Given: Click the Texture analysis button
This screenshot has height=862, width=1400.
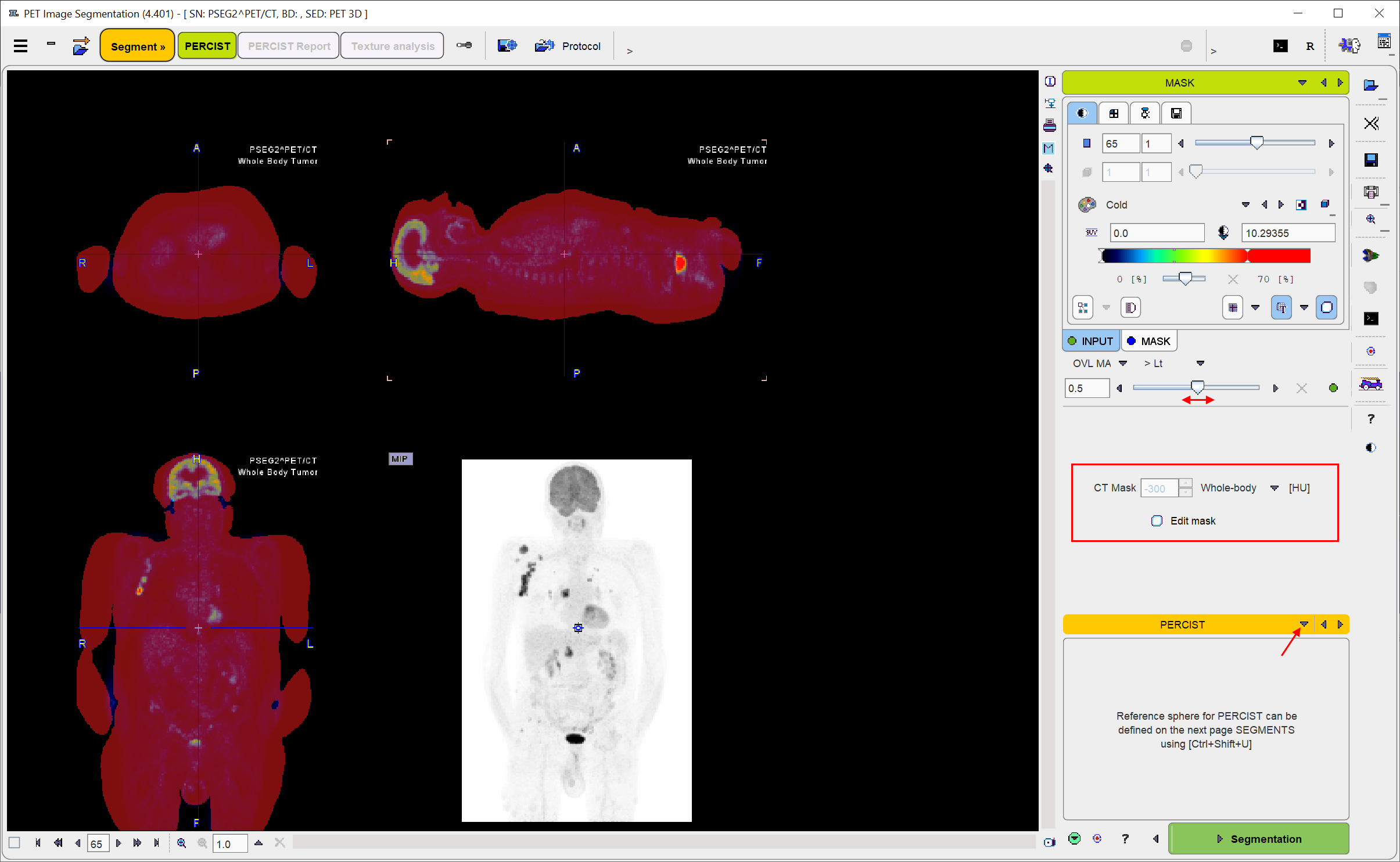Looking at the screenshot, I should 393,46.
